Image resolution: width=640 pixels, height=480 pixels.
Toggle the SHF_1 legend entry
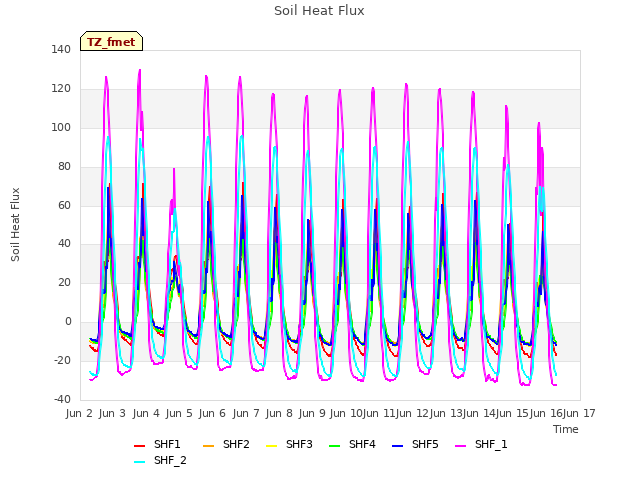point(481,444)
